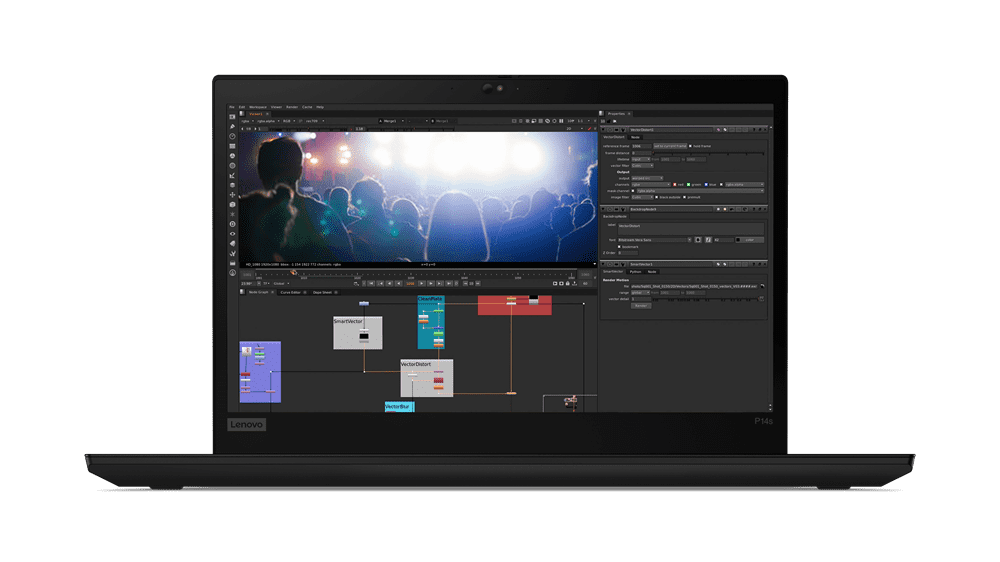Open the Render menu
Screen dimensions: 1000x562
pyautogui.click(x=291, y=106)
